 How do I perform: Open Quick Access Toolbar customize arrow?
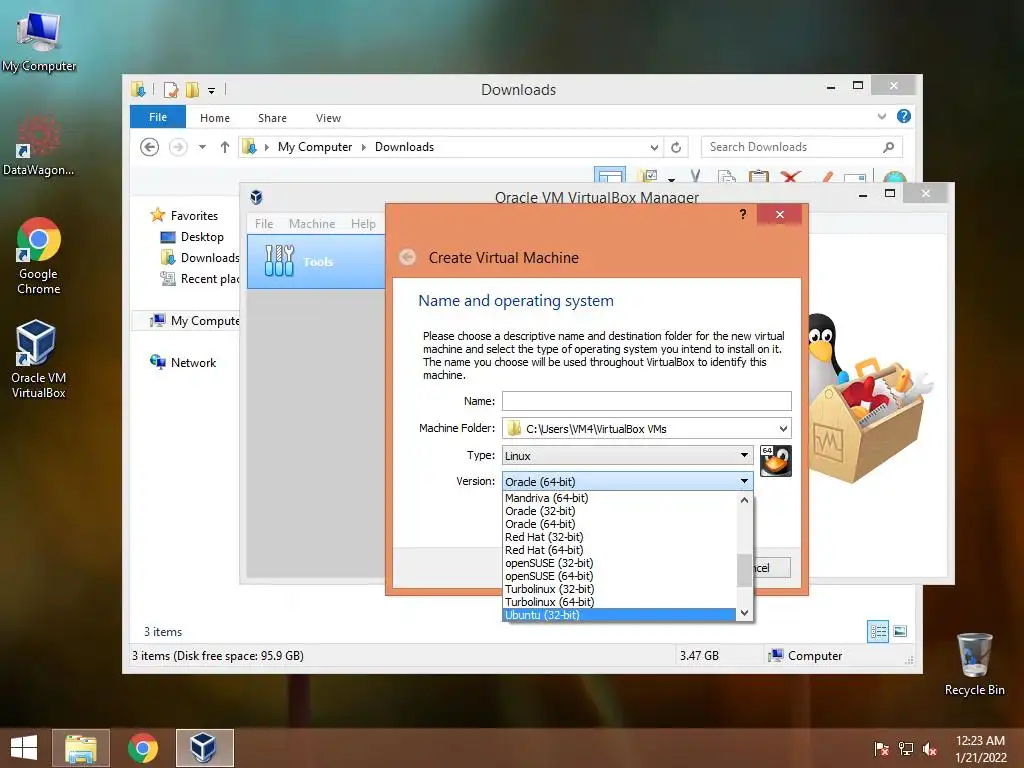coord(212,90)
